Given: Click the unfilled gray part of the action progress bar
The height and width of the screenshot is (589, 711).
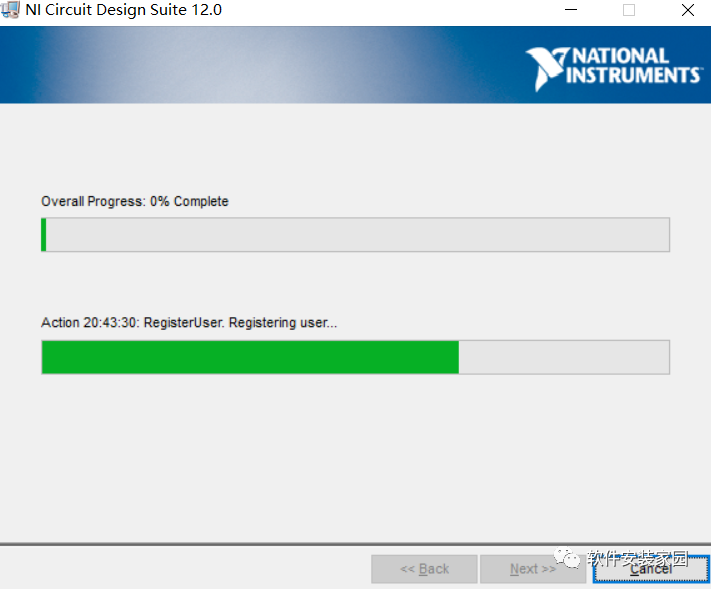Looking at the screenshot, I should [x=563, y=357].
